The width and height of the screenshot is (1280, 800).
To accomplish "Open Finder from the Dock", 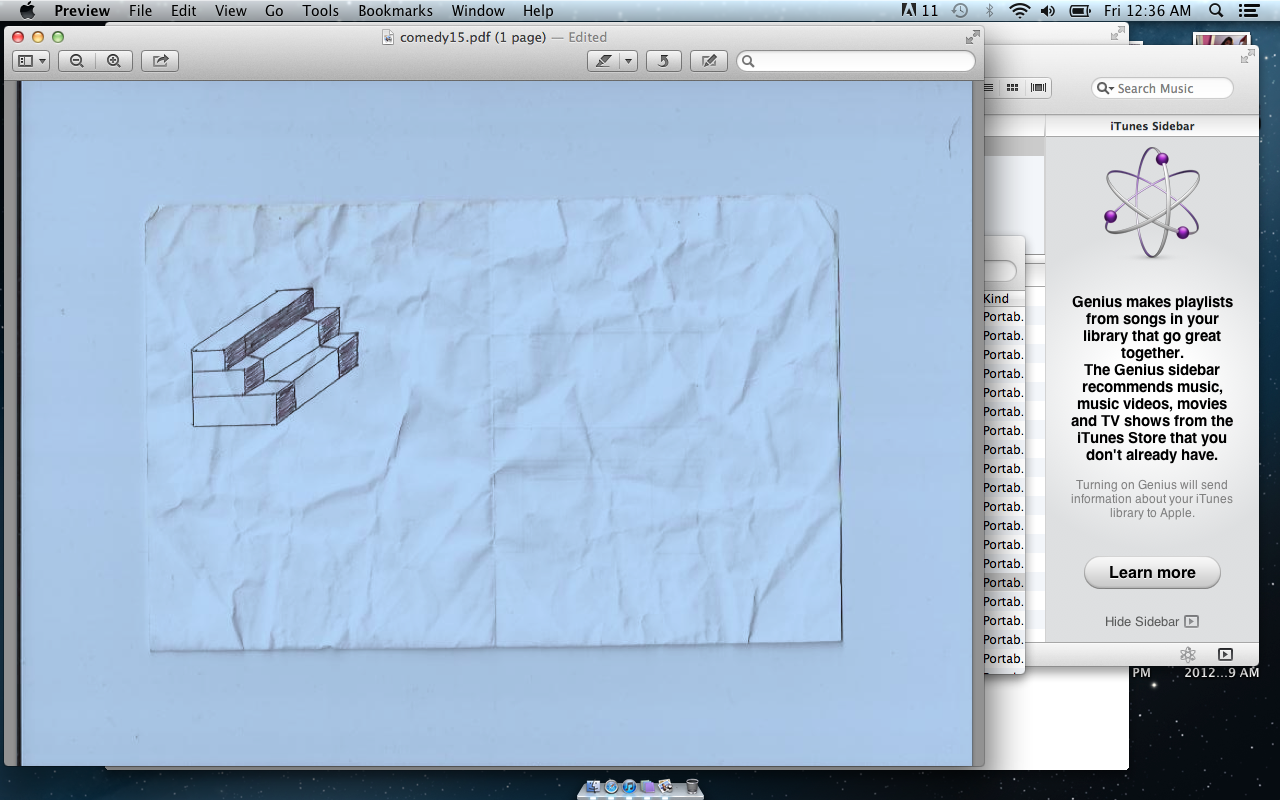I will (593, 786).
